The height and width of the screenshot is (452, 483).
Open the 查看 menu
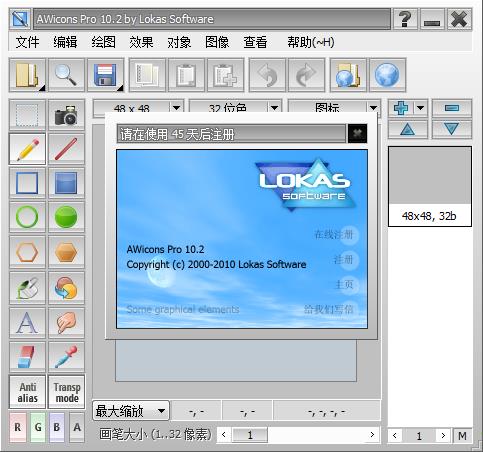tap(255, 42)
